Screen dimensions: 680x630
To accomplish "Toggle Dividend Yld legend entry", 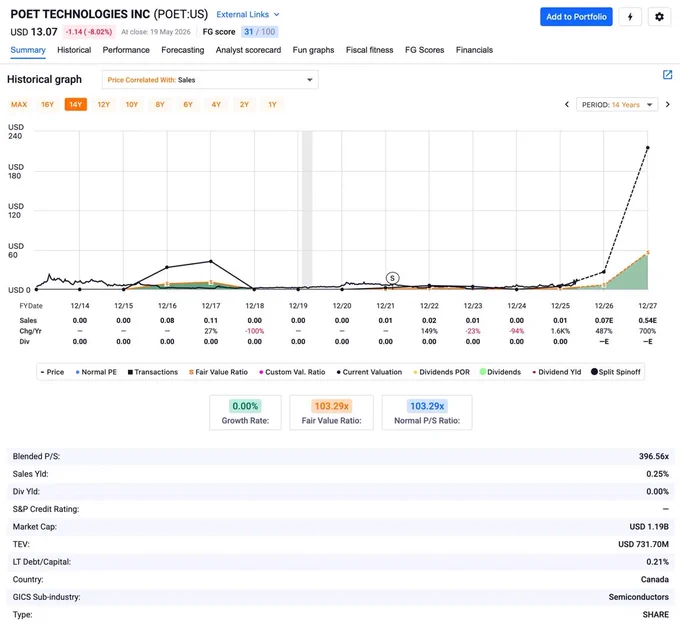I will 556,372.
